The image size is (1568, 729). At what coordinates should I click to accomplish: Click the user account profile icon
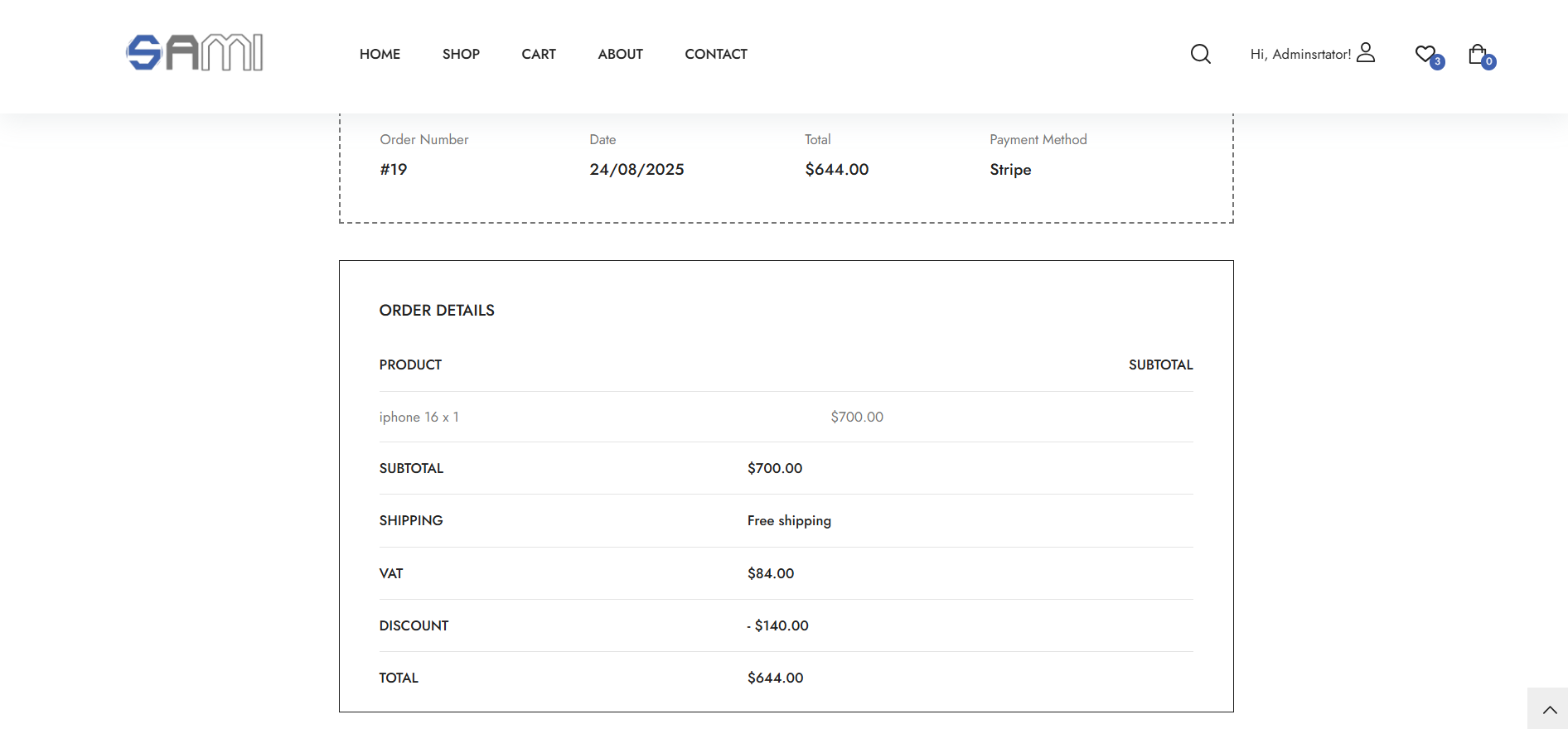click(1366, 53)
